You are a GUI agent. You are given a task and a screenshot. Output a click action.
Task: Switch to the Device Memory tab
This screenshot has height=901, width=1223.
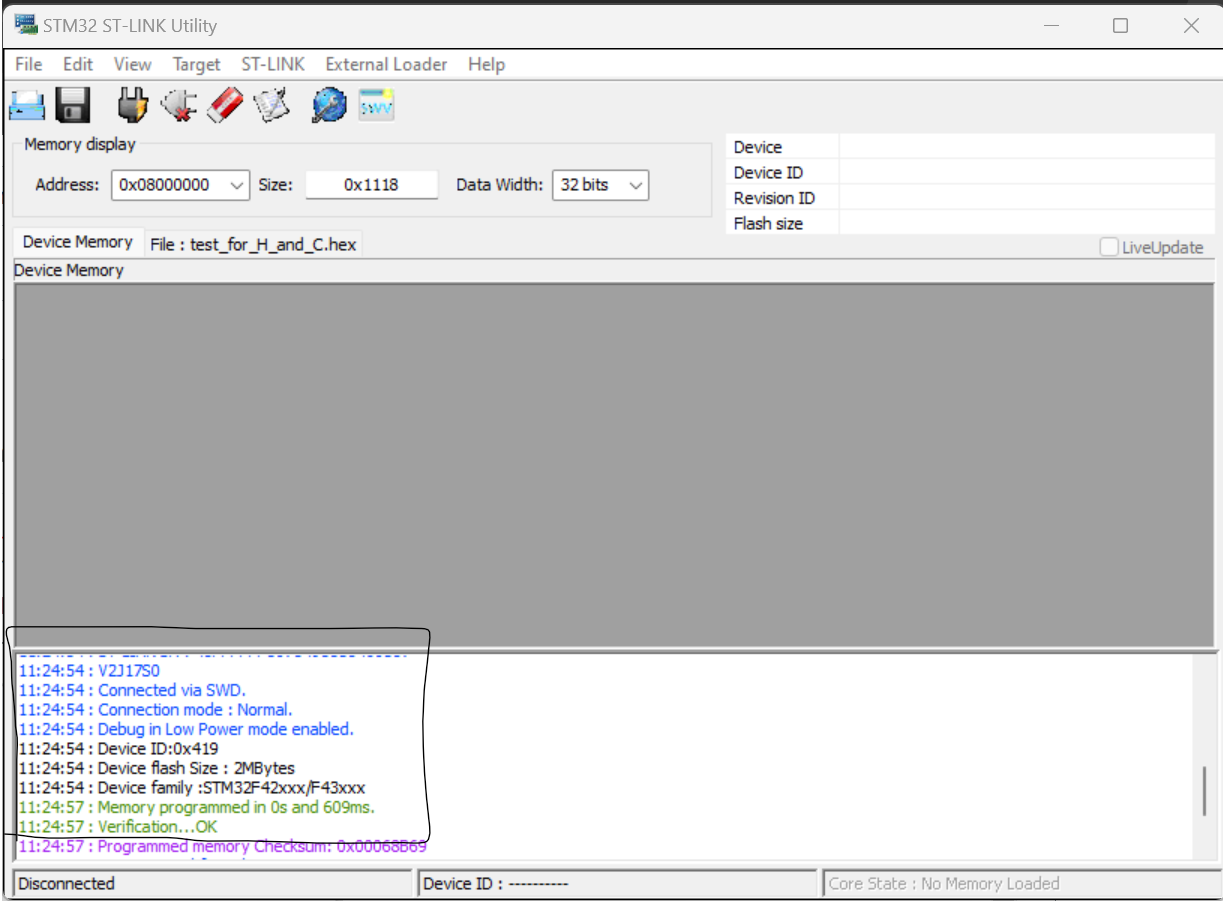[78, 242]
